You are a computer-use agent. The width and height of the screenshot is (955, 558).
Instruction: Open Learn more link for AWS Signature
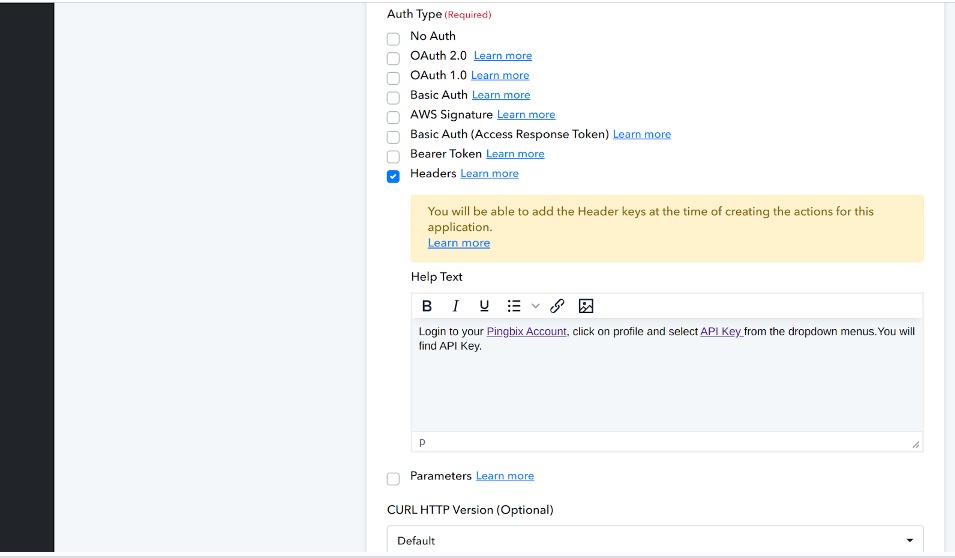[x=526, y=115]
